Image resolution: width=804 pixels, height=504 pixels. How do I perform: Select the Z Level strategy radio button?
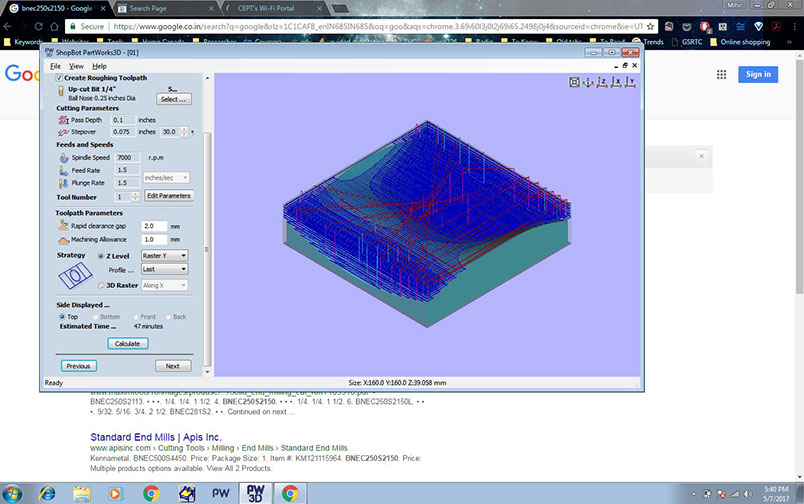tap(101, 256)
